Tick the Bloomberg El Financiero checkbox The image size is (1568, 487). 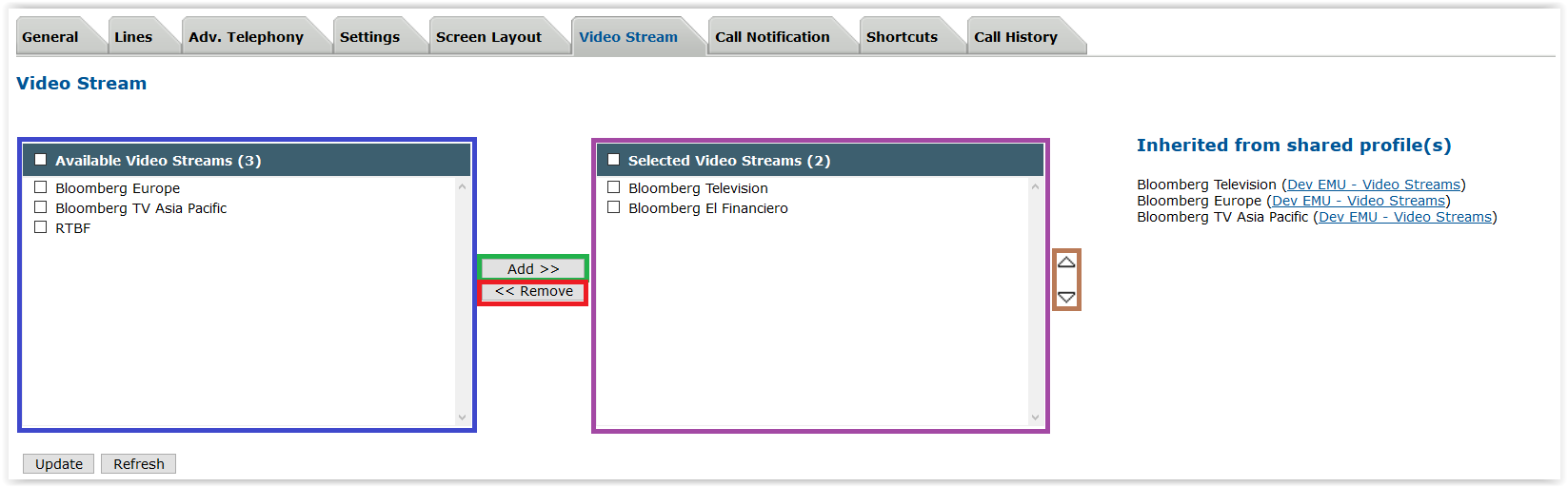tap(614, 207)
